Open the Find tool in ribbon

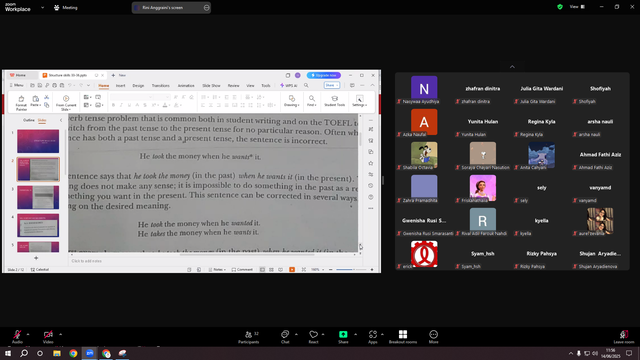point(311,101)
